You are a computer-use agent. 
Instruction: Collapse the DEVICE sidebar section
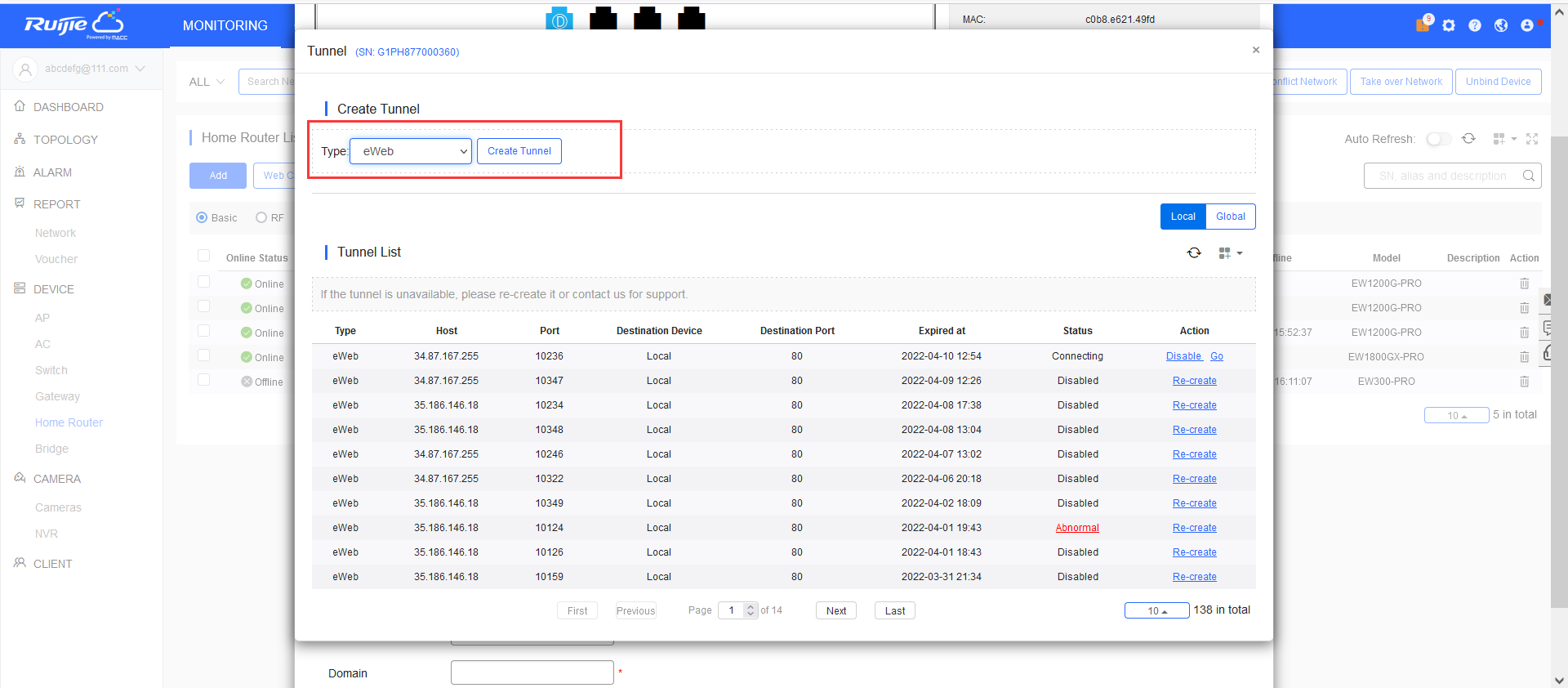pos(53,289)
